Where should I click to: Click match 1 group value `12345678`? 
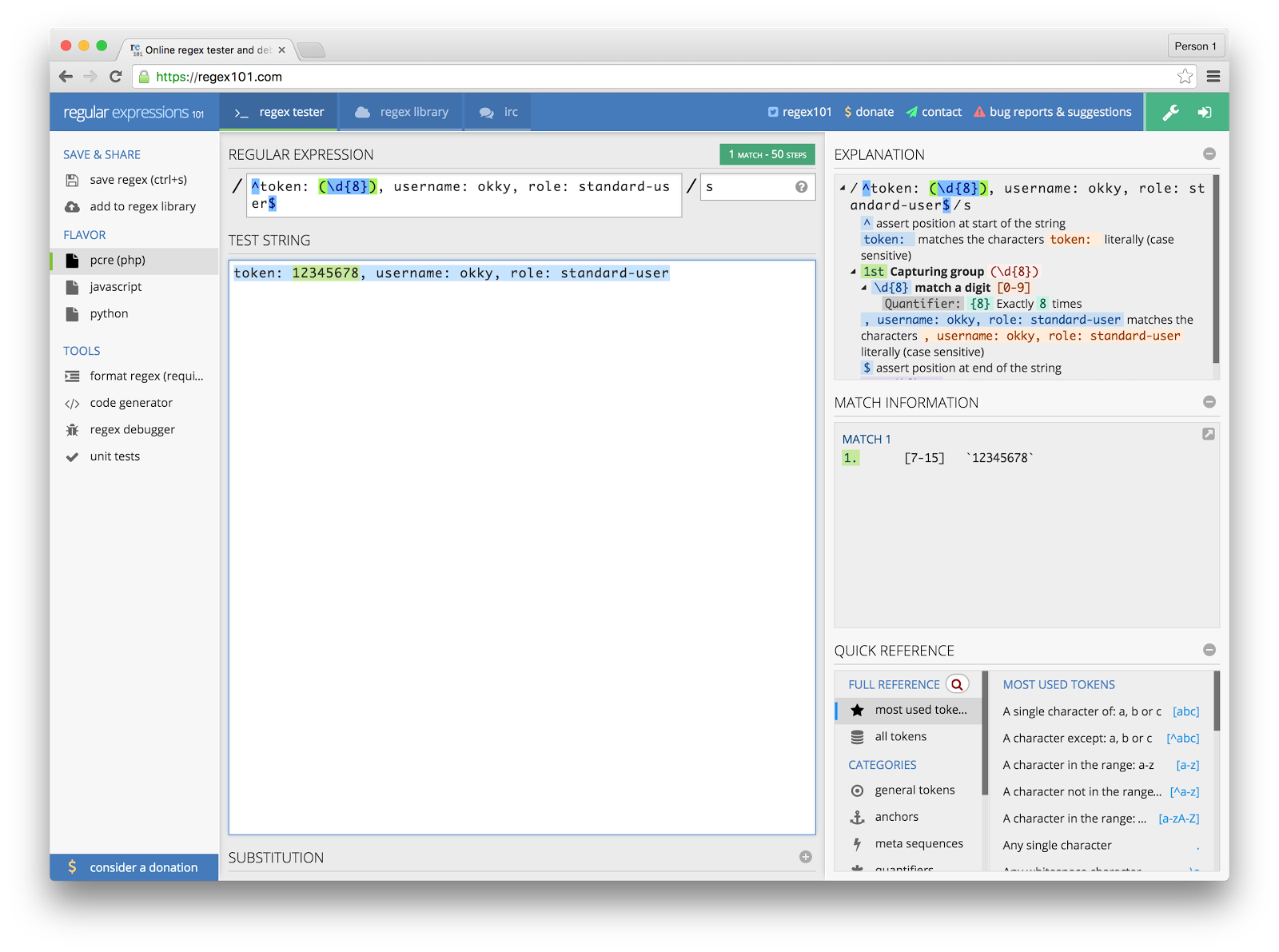pyautogui.click(x=1000, y=458)
